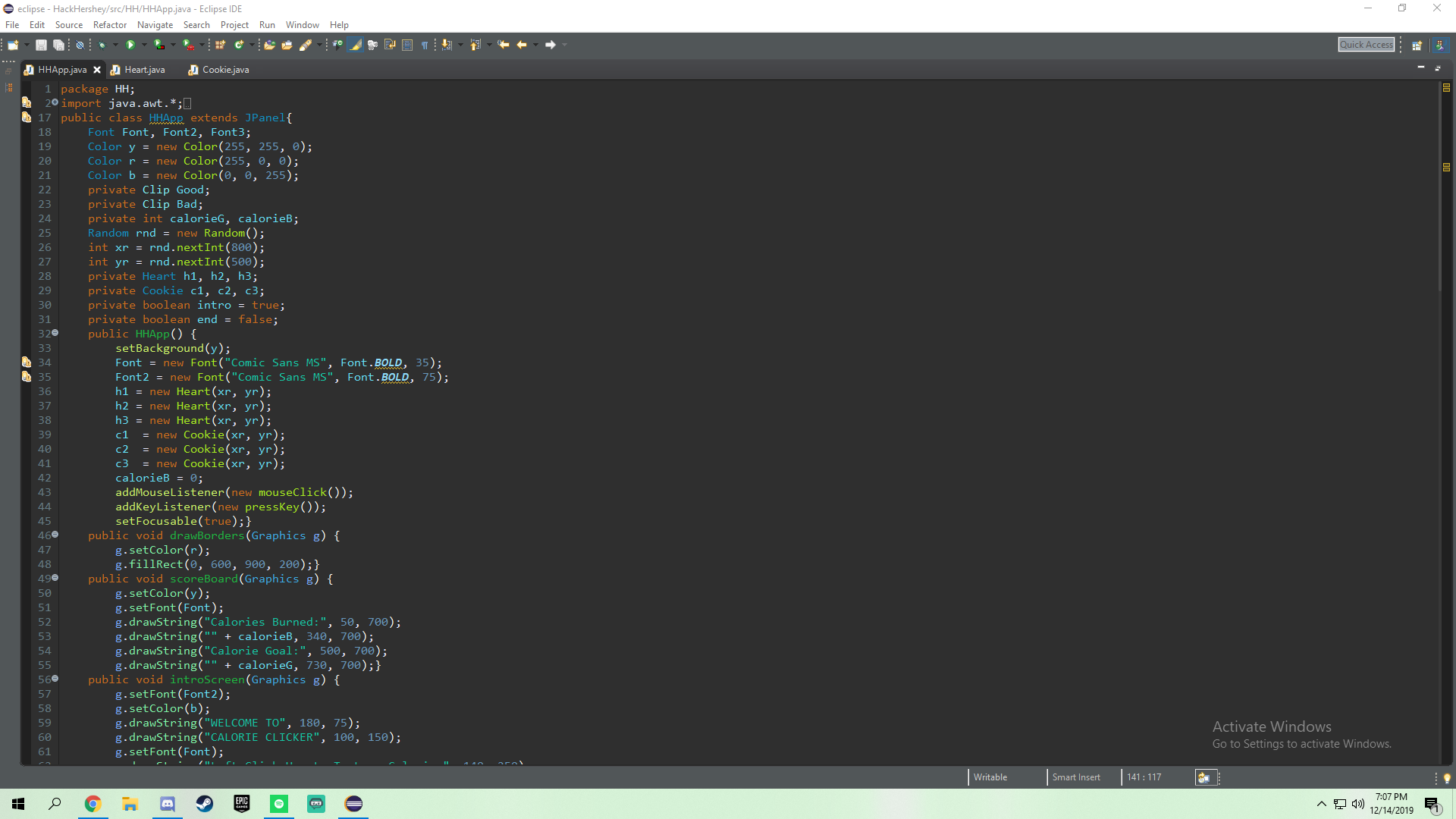Click the Save All icon
Viewport: 1456px width, 819px height.
pyautogui.click(x=58, y=45)
